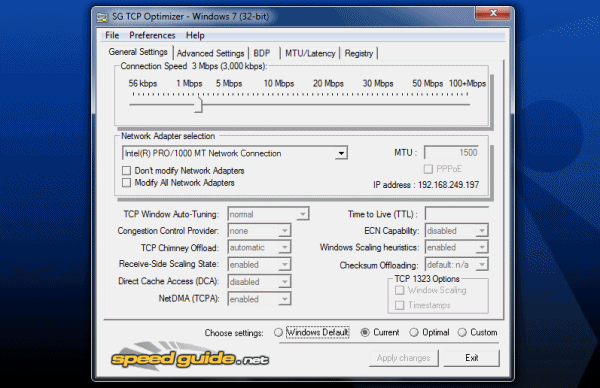Select Windows Default settings option
This screenshot has height=388, width=600.
tap(278, 332)
